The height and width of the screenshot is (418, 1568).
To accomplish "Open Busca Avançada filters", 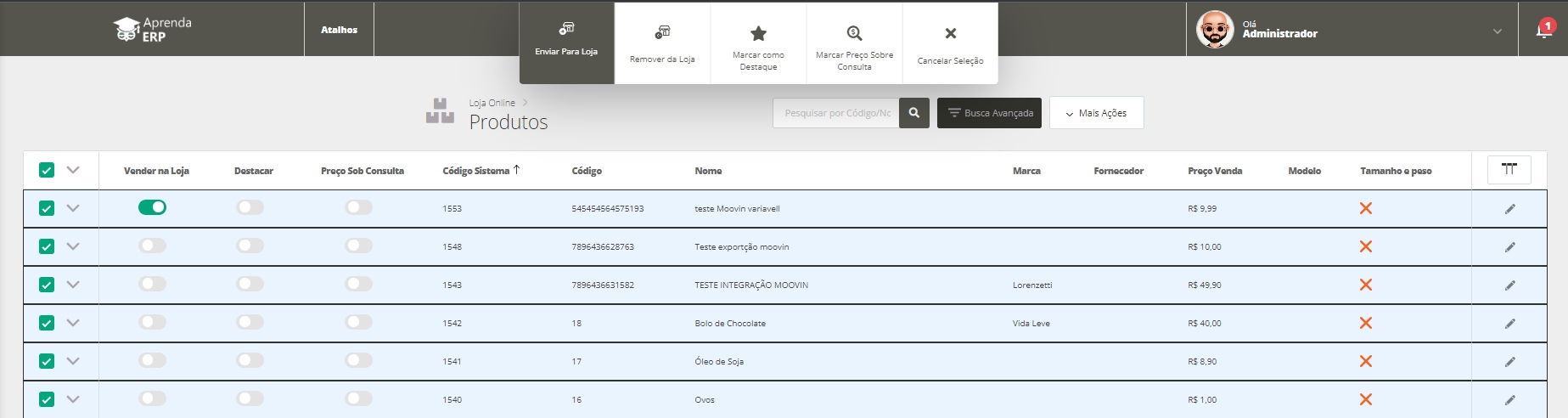I will (x=989, y=113).
